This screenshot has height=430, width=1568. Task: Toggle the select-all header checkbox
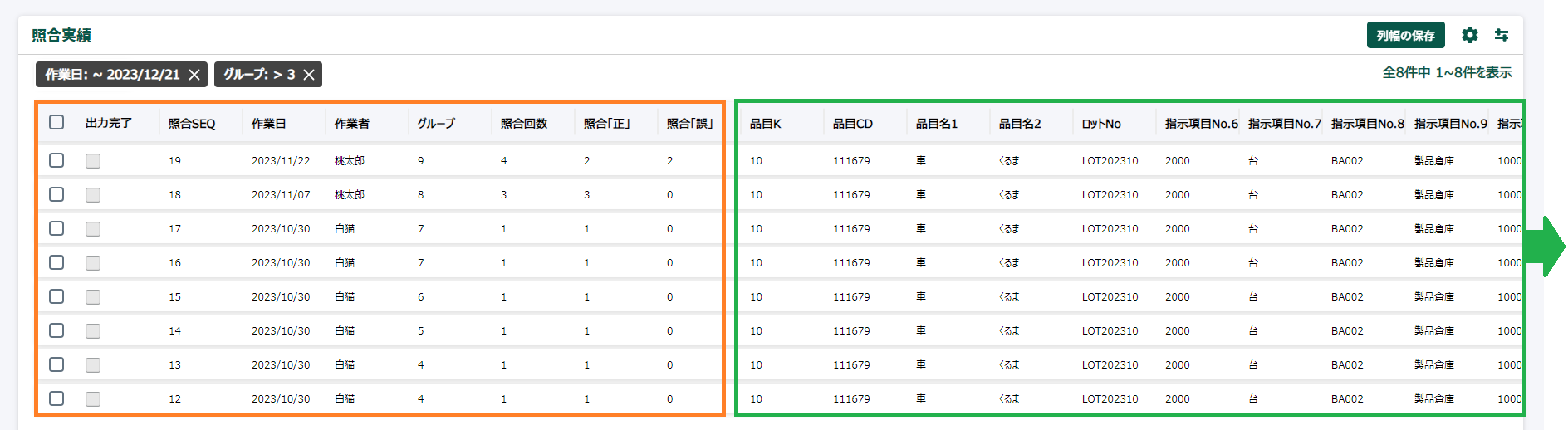tap(56, 123)
